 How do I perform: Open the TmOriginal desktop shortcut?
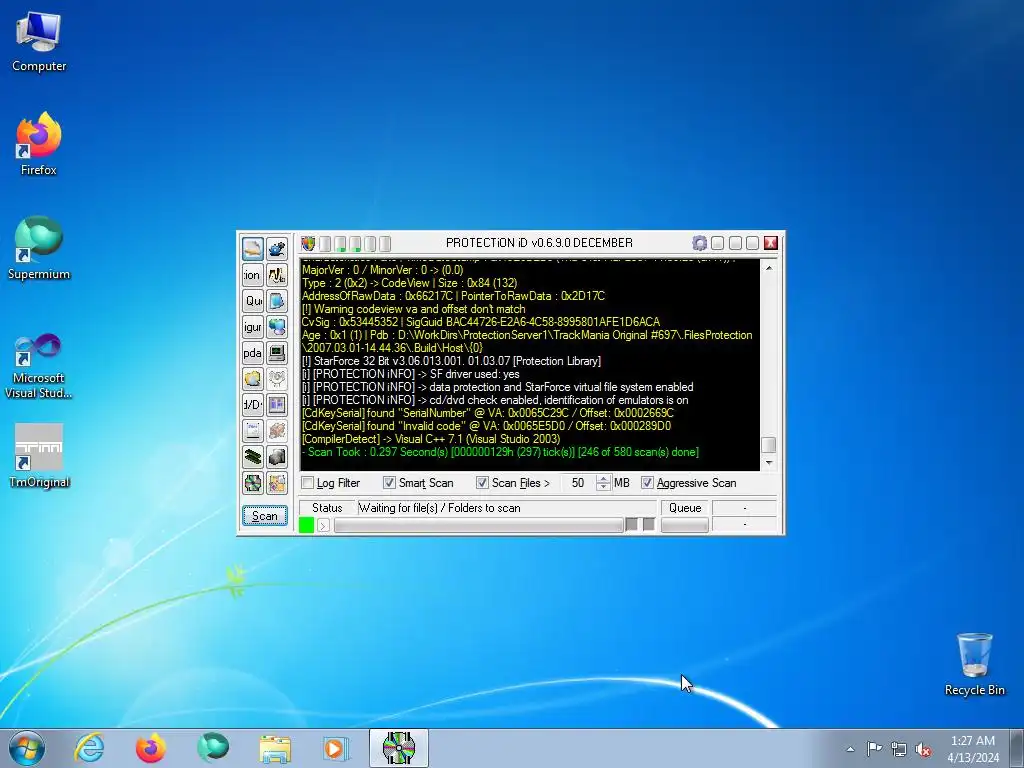coord(39,456)
